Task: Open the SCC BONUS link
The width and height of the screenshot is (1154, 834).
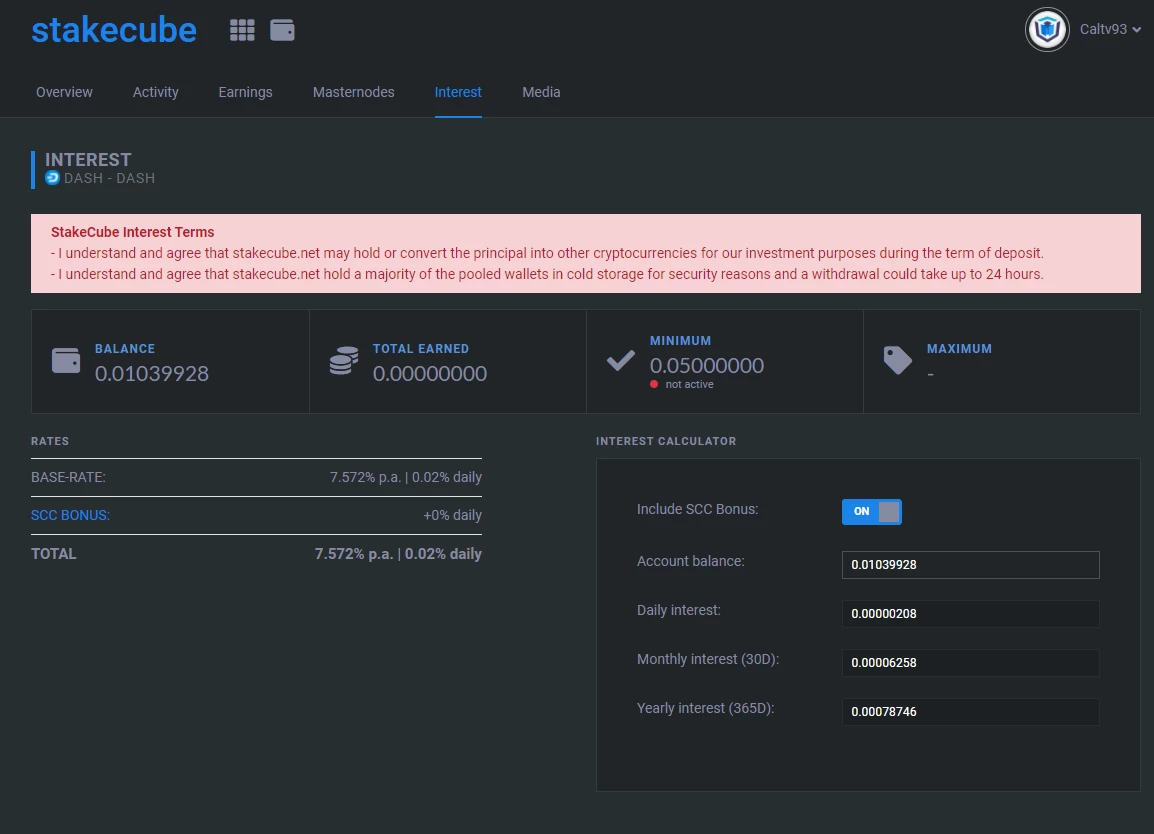Action: (70, 515)
